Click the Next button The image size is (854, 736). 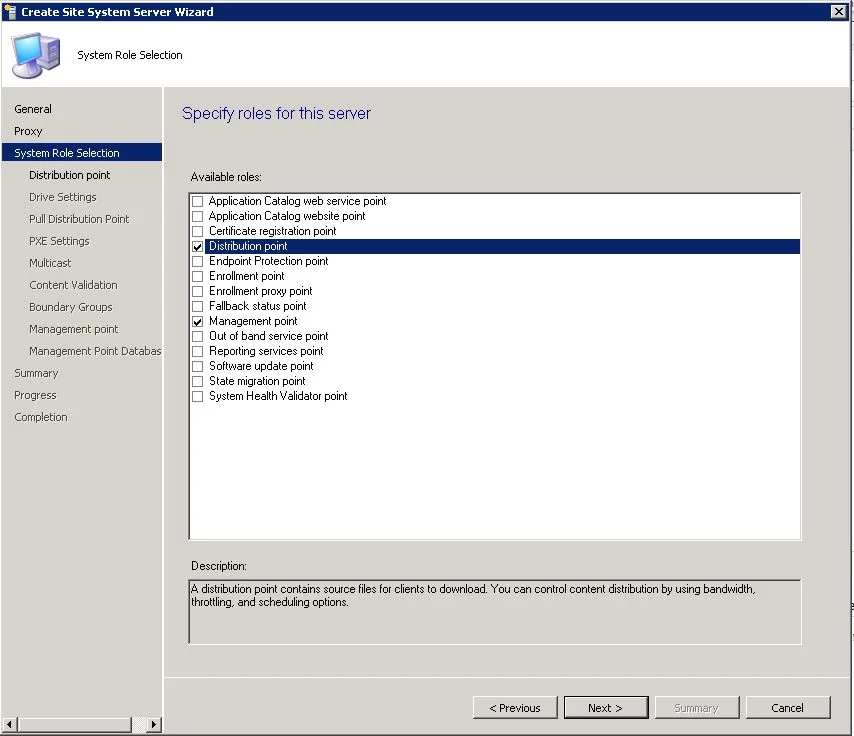(606, 707)
